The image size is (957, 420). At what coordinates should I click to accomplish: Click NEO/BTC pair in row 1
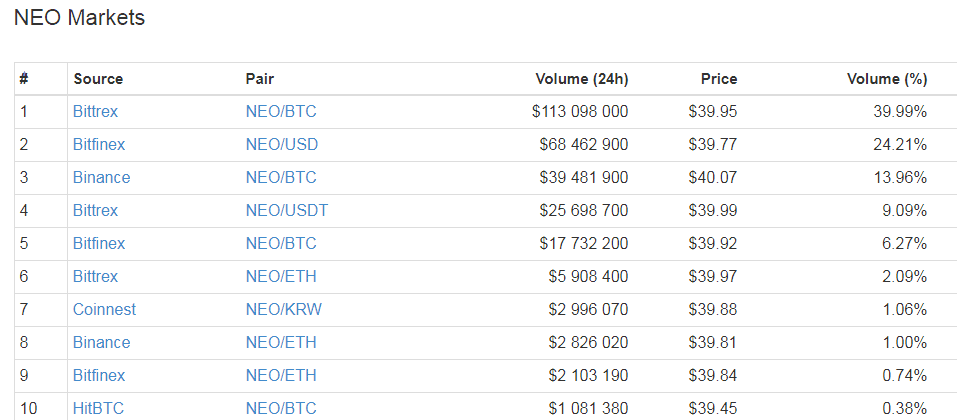point(281,111)
